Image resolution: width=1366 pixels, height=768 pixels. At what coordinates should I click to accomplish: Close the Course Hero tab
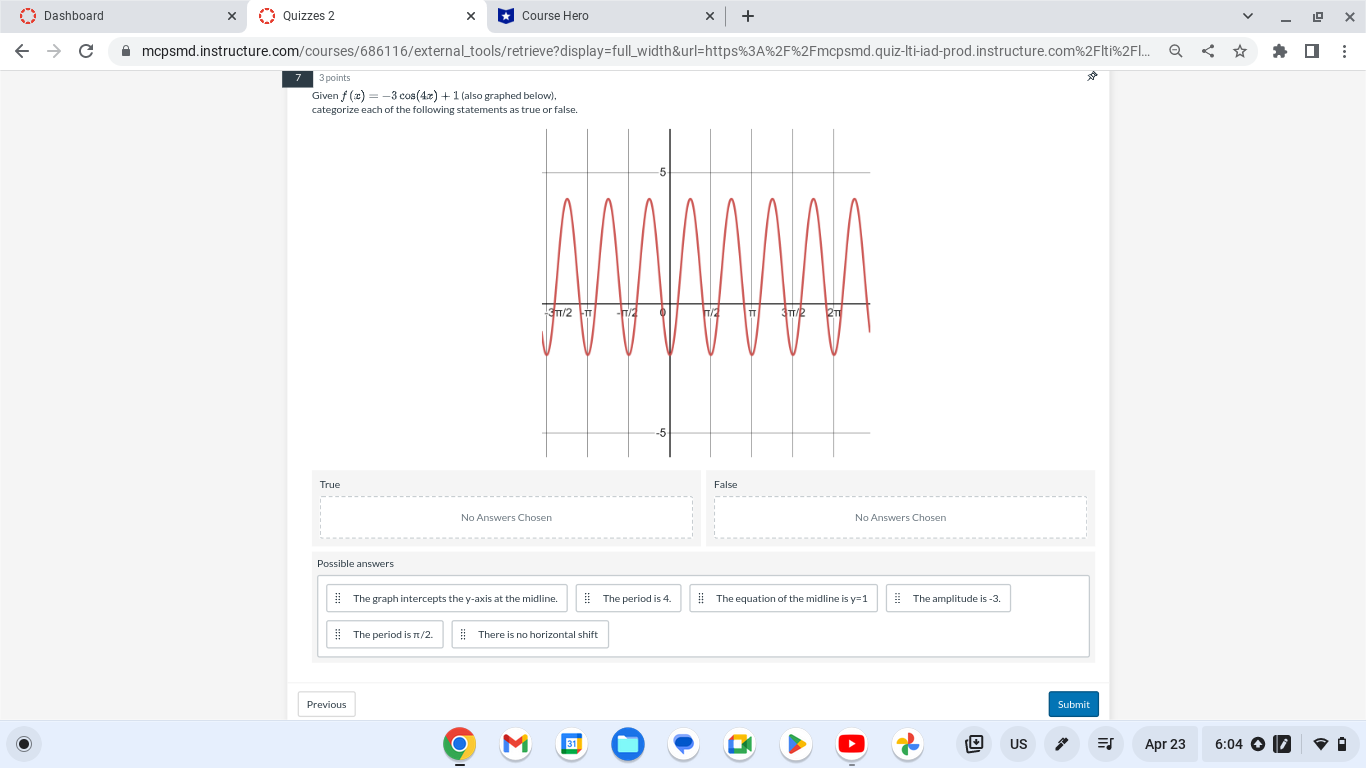point(710,16)
